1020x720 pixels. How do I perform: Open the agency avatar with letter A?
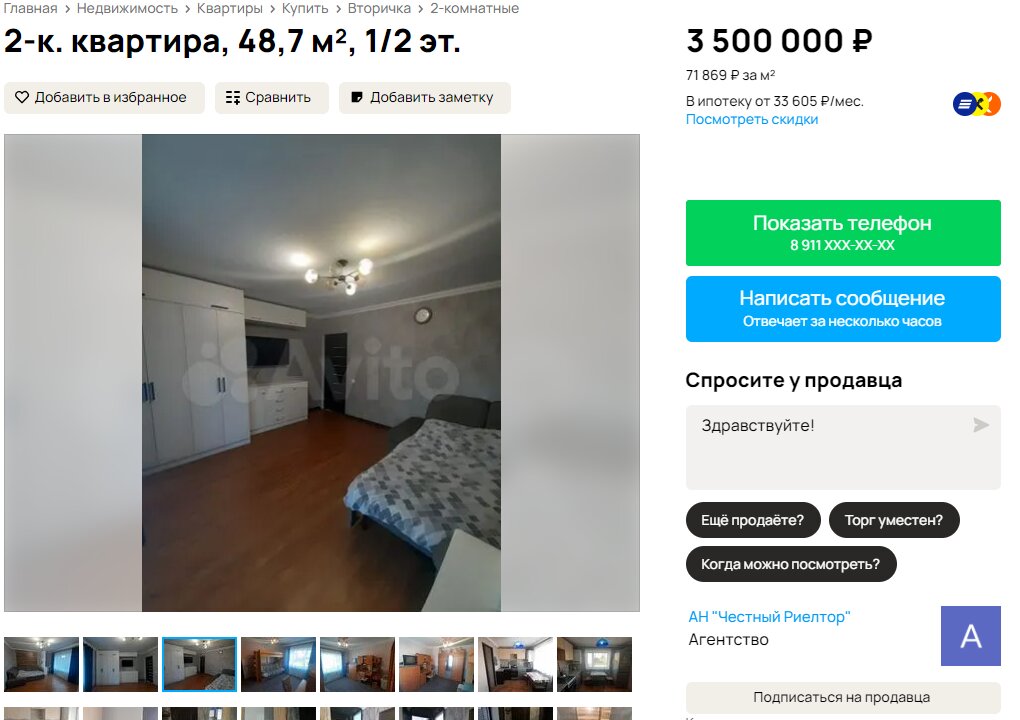(971, 635)
